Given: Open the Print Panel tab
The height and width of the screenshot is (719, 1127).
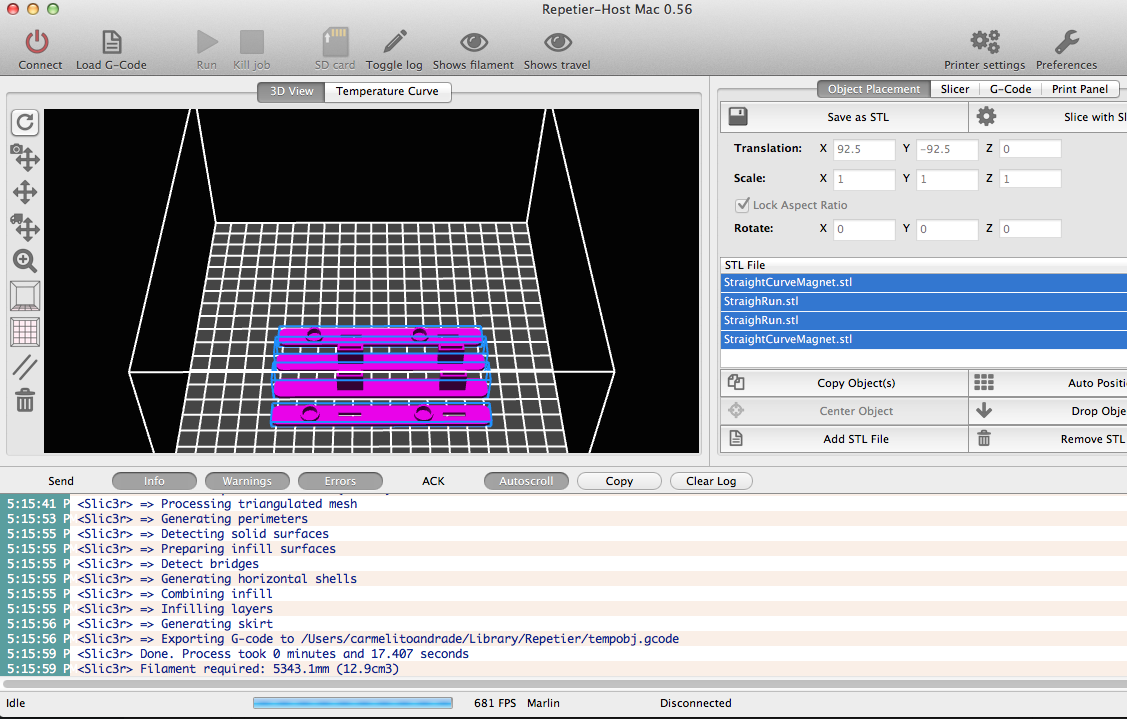Looking at the screenshot, I should click(1080, 89).
